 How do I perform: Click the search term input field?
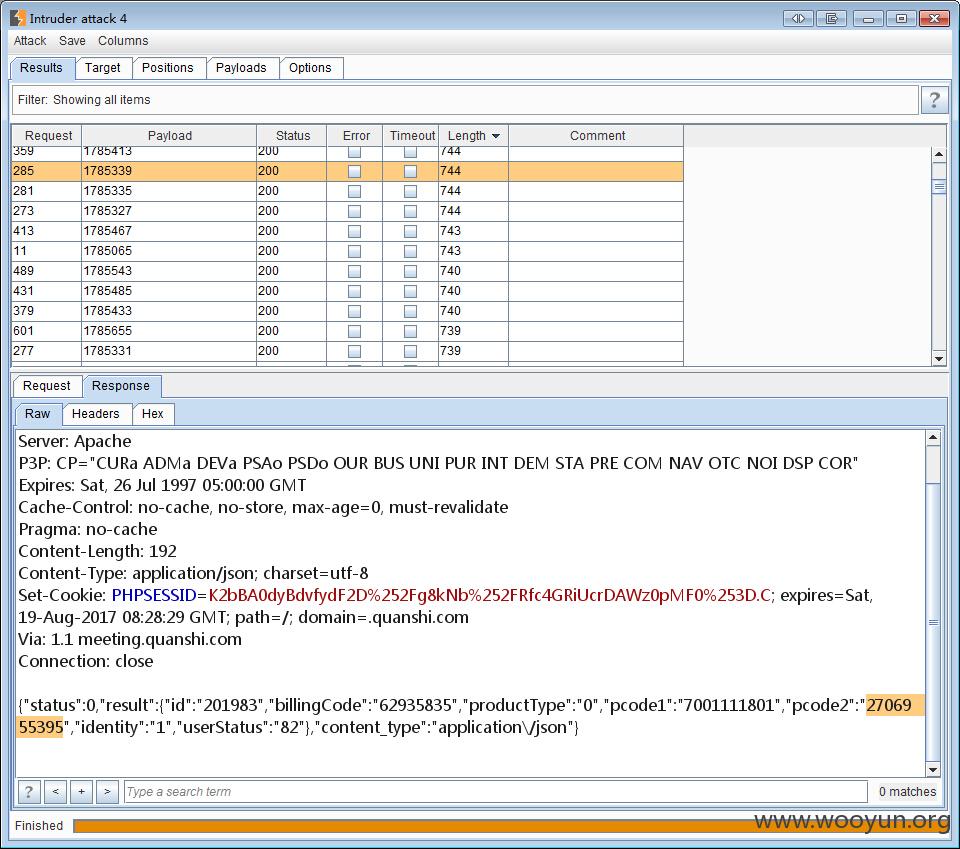pyautogui.click(x=496, y=791)
